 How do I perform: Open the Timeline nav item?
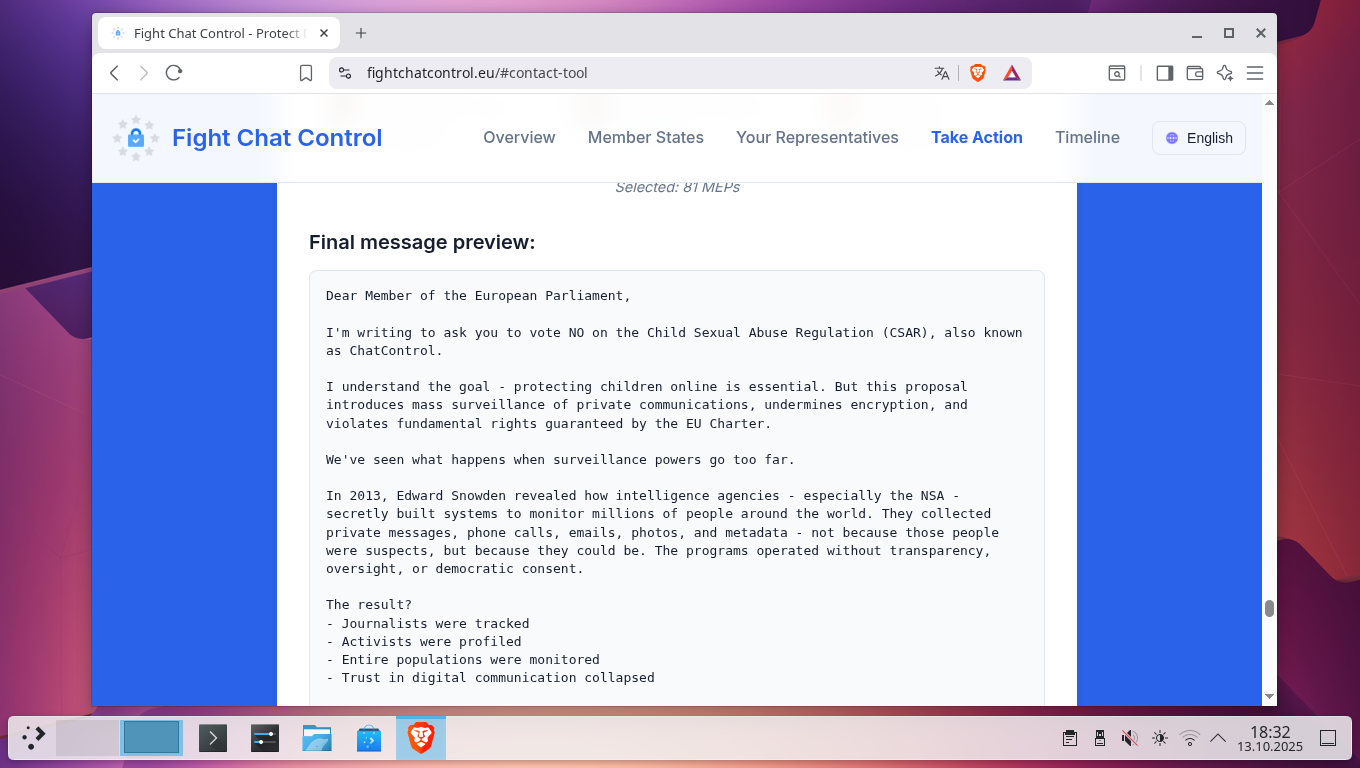[x=1087, y=138]
